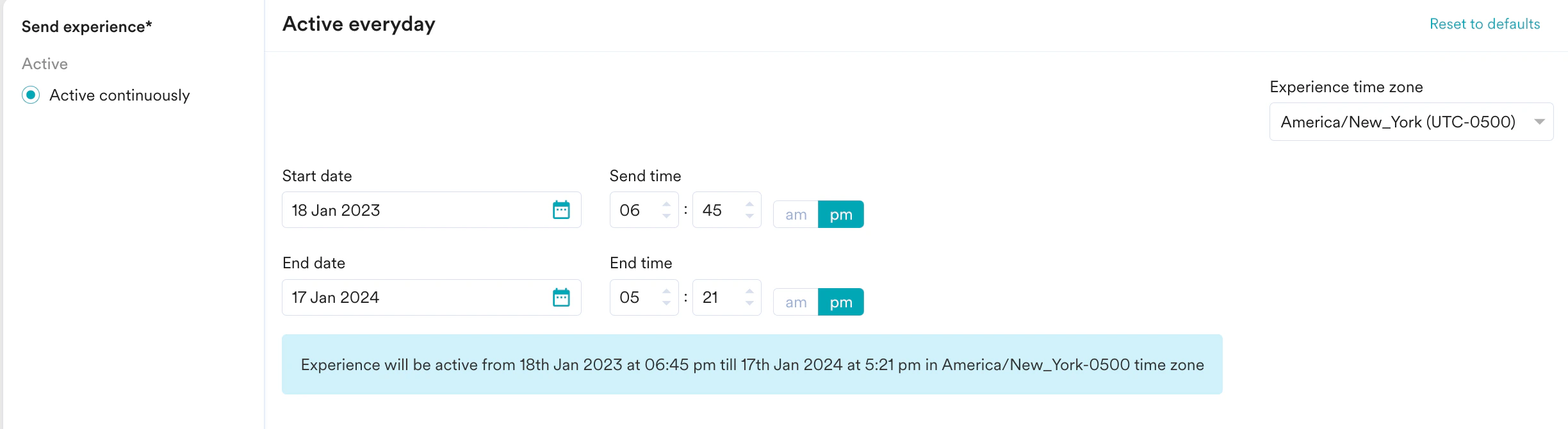The image size is (1568, 429).
Task: Click the active schedule summary message banner
Action: pos(753,364)
